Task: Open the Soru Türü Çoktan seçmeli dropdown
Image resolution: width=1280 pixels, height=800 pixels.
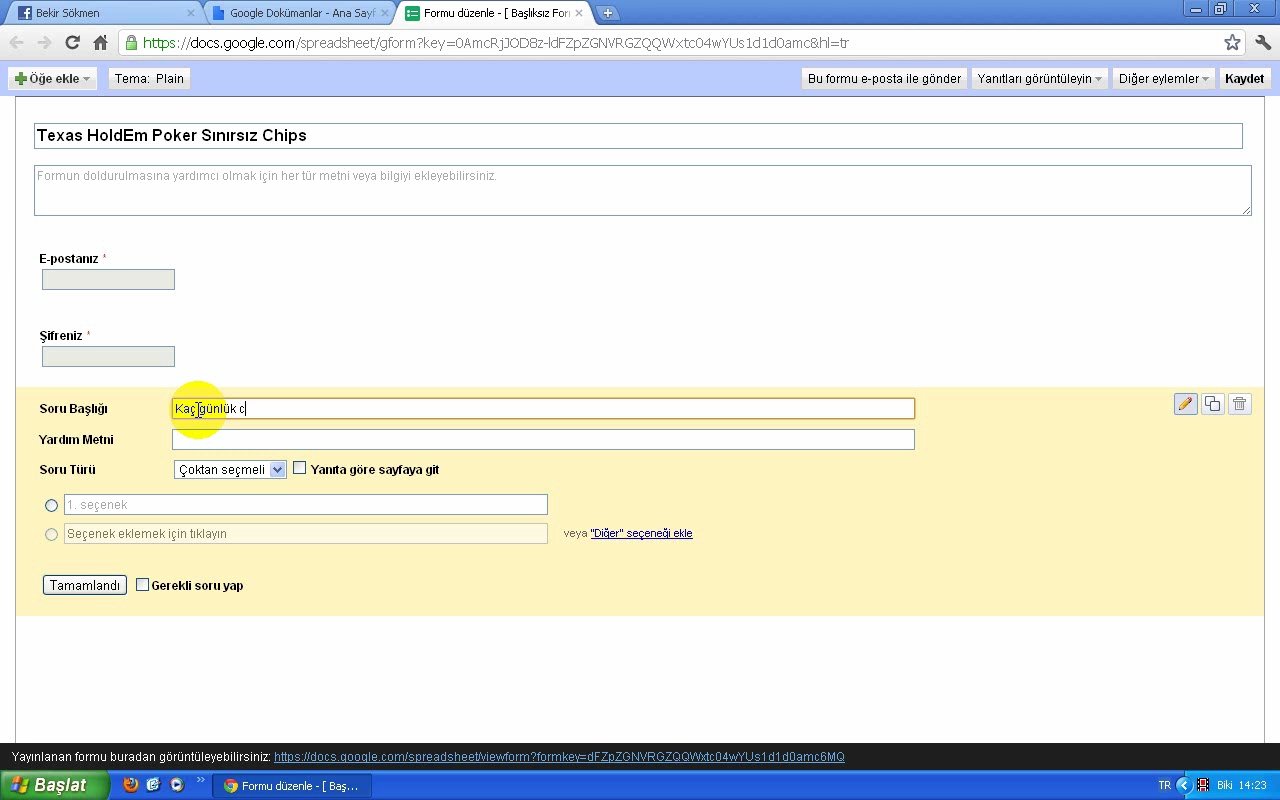Action: (x=230, y=469)
